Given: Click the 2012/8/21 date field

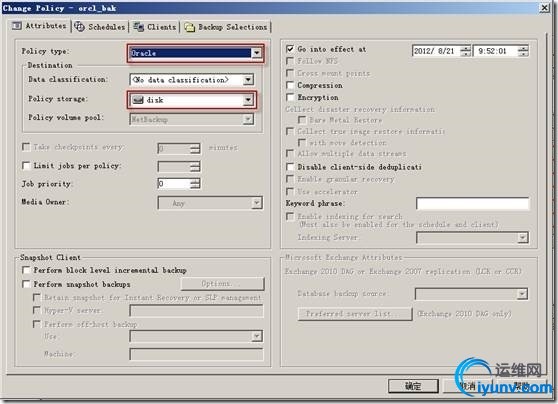Looking at the screenshot, I should tap(437, 51).
